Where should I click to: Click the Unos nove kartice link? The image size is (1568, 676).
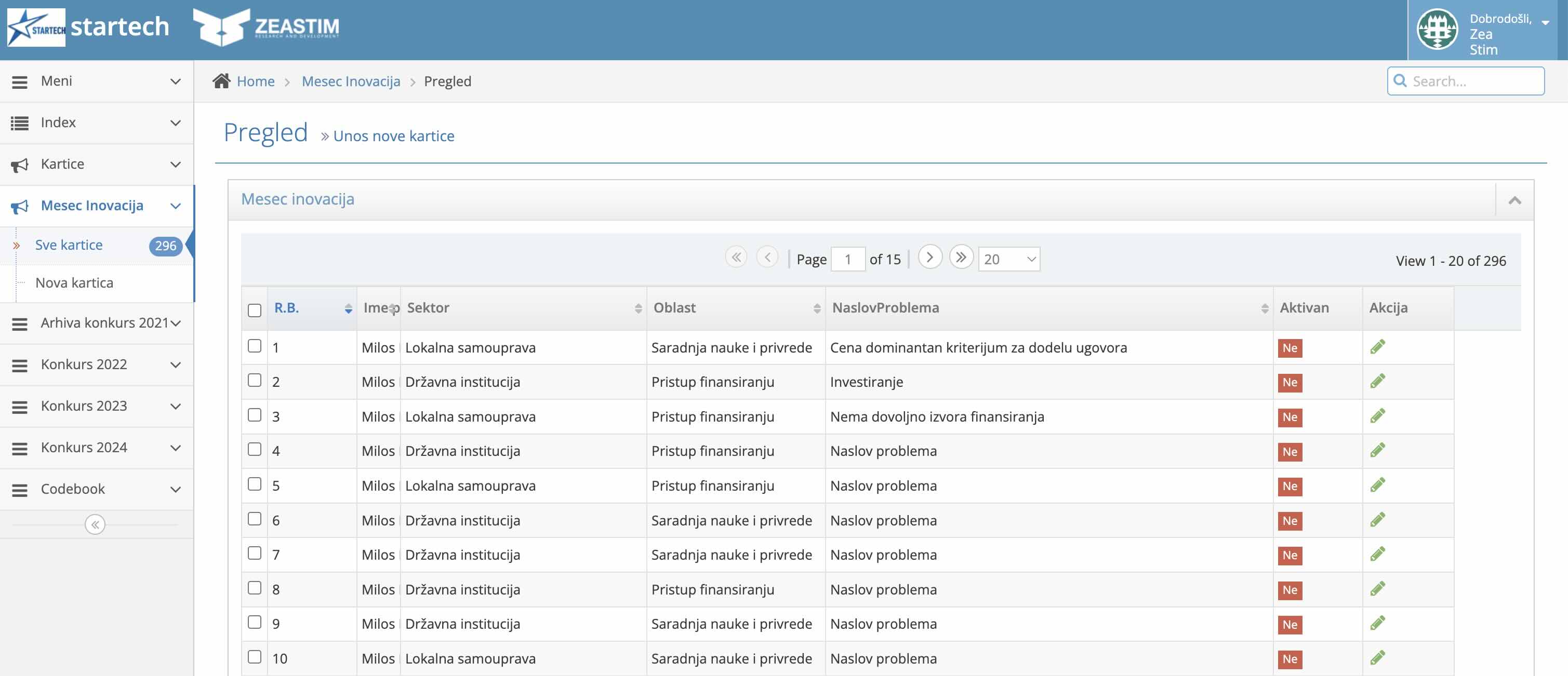(393, 136)
